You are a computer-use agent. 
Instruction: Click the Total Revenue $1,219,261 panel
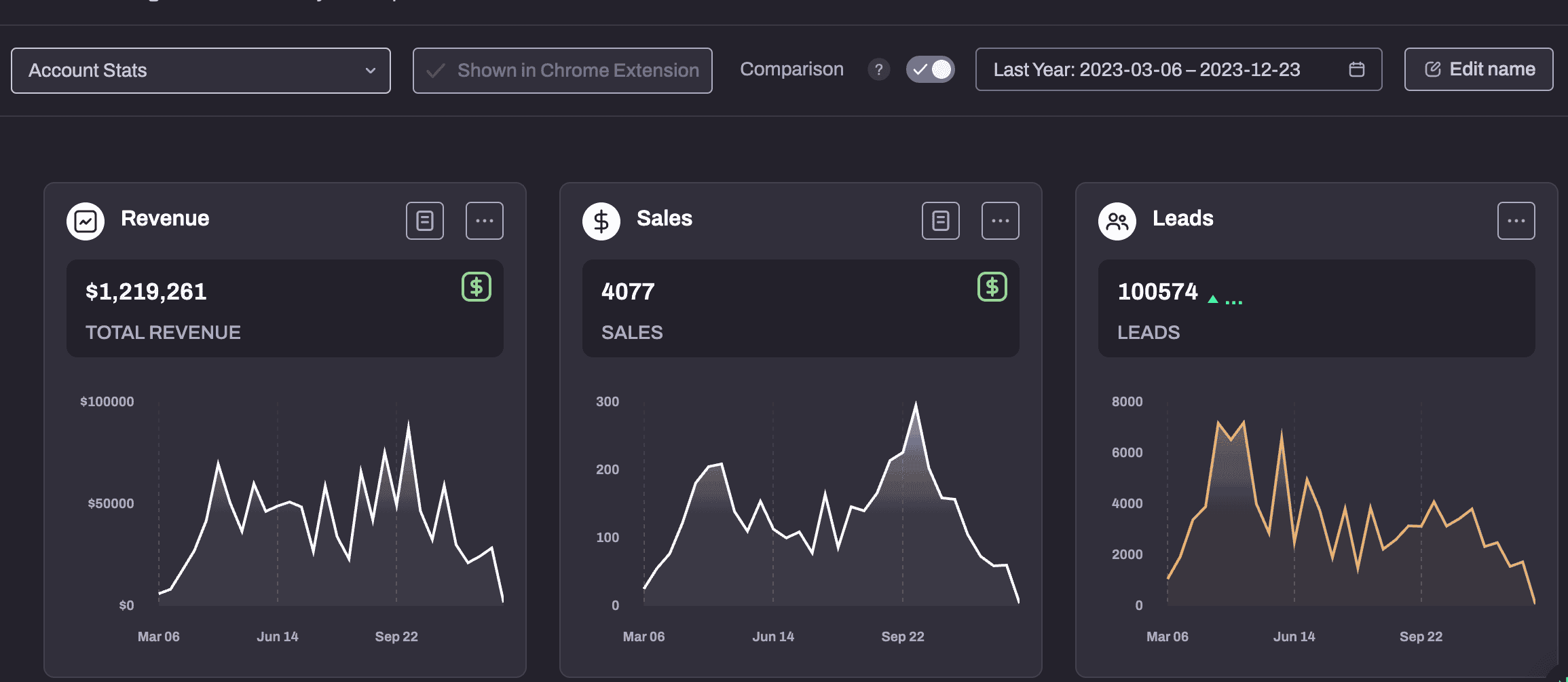[285, 308]
